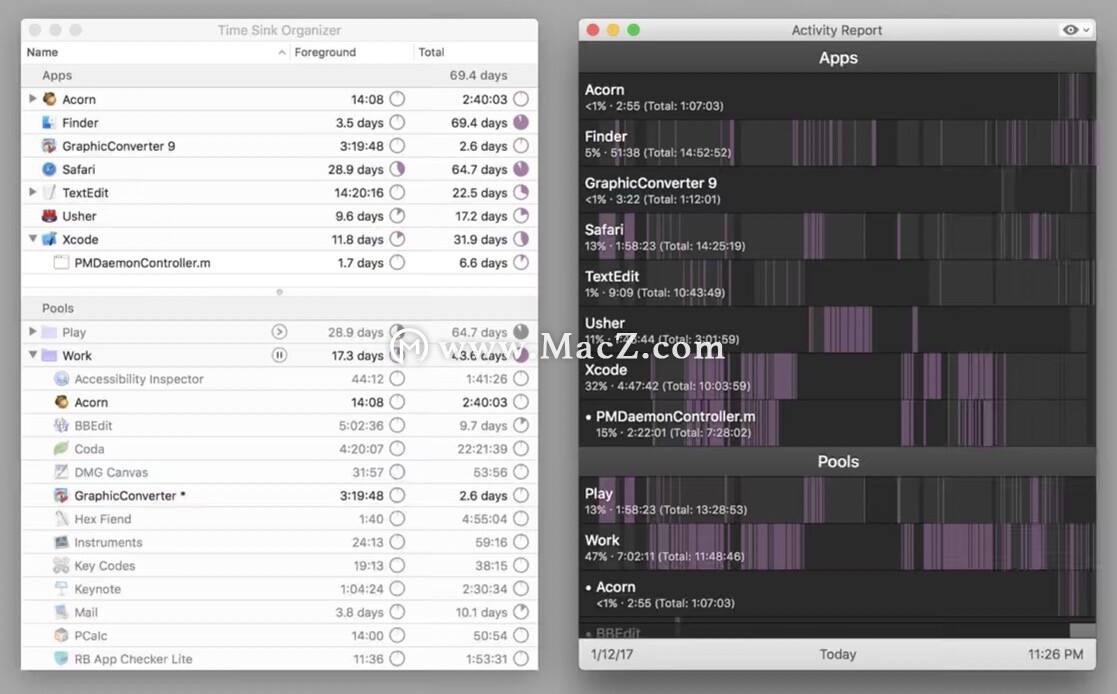Click the 1/12/17 start date in Activity Report

pos(612,654)
